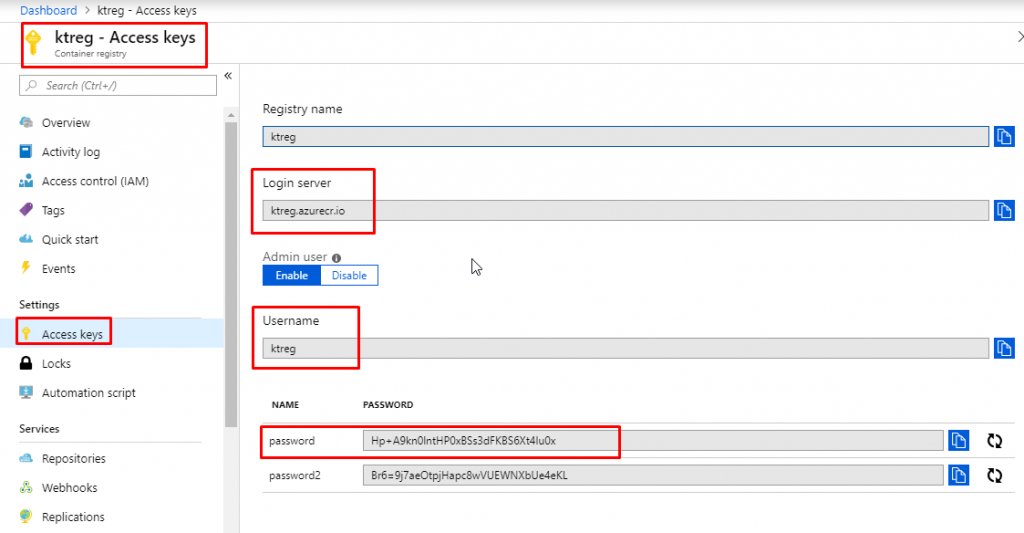Click the Quick start icon
Image resolution: width=1024 pixels, height=533 pixels.
[26, 239]
